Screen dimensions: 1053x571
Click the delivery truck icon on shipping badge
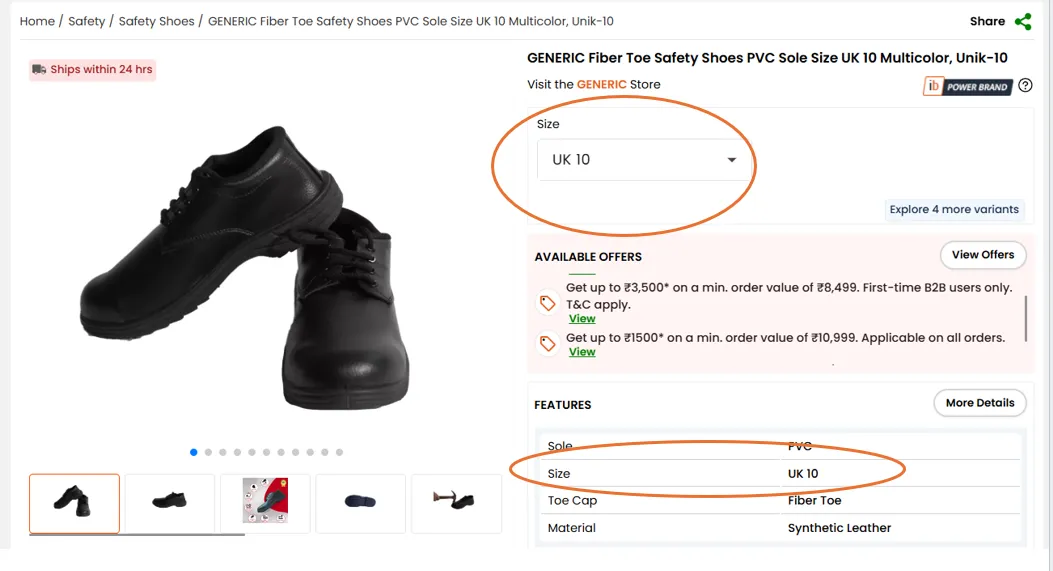(39, 70)
